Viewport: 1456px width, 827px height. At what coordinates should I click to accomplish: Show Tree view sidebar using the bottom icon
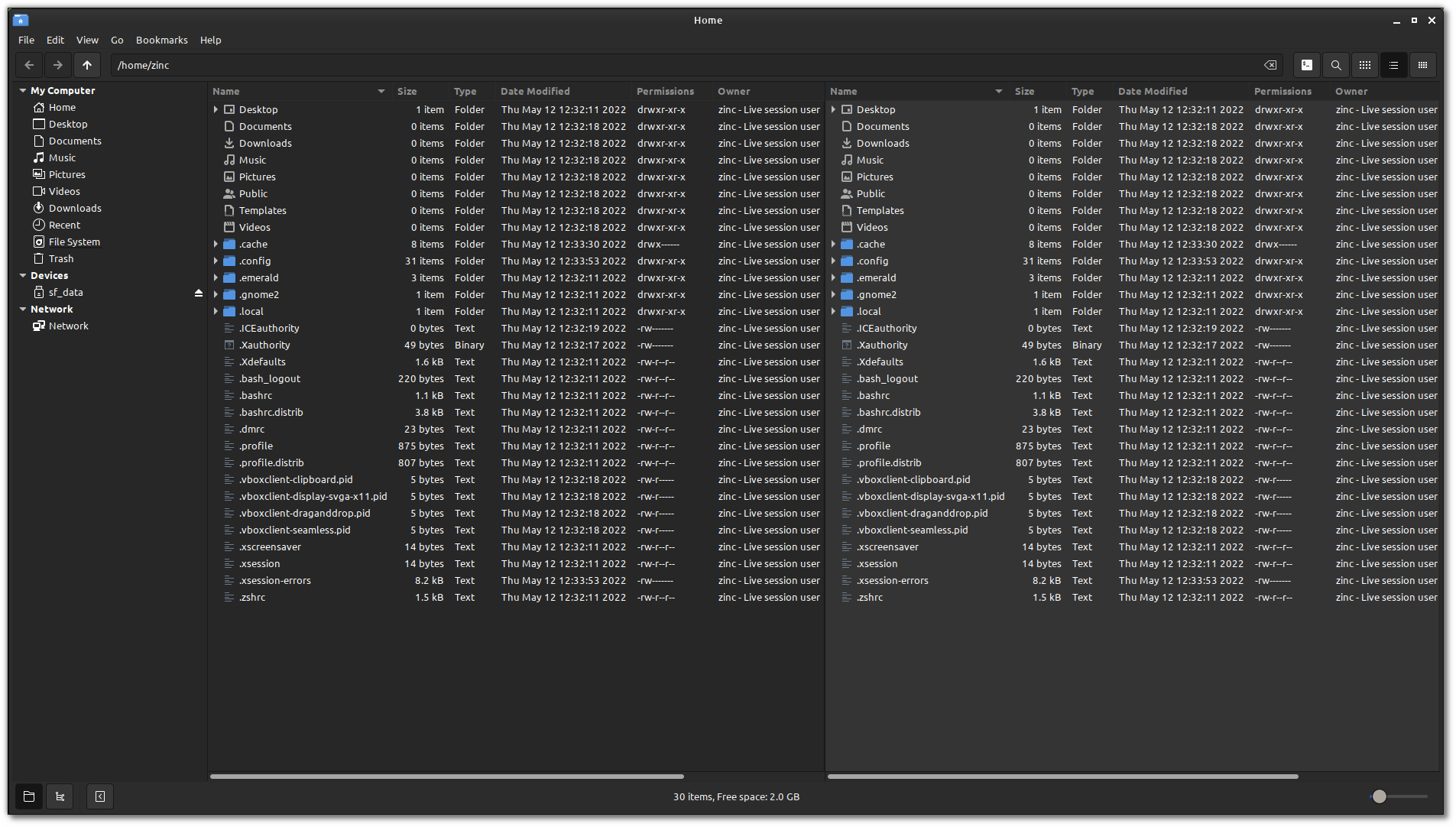click(x=60, y=796)
